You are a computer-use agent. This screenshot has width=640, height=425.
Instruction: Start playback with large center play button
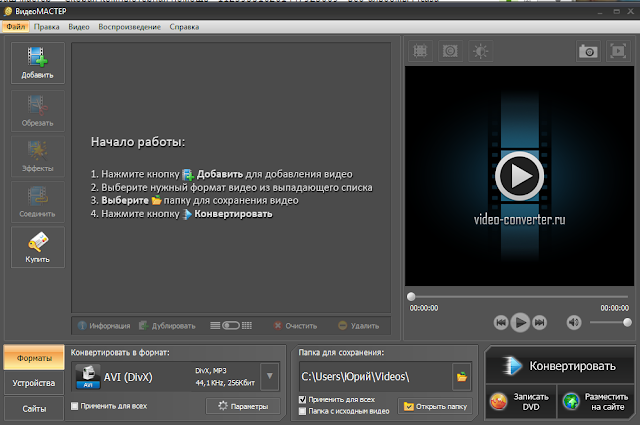tap(519, 176)
